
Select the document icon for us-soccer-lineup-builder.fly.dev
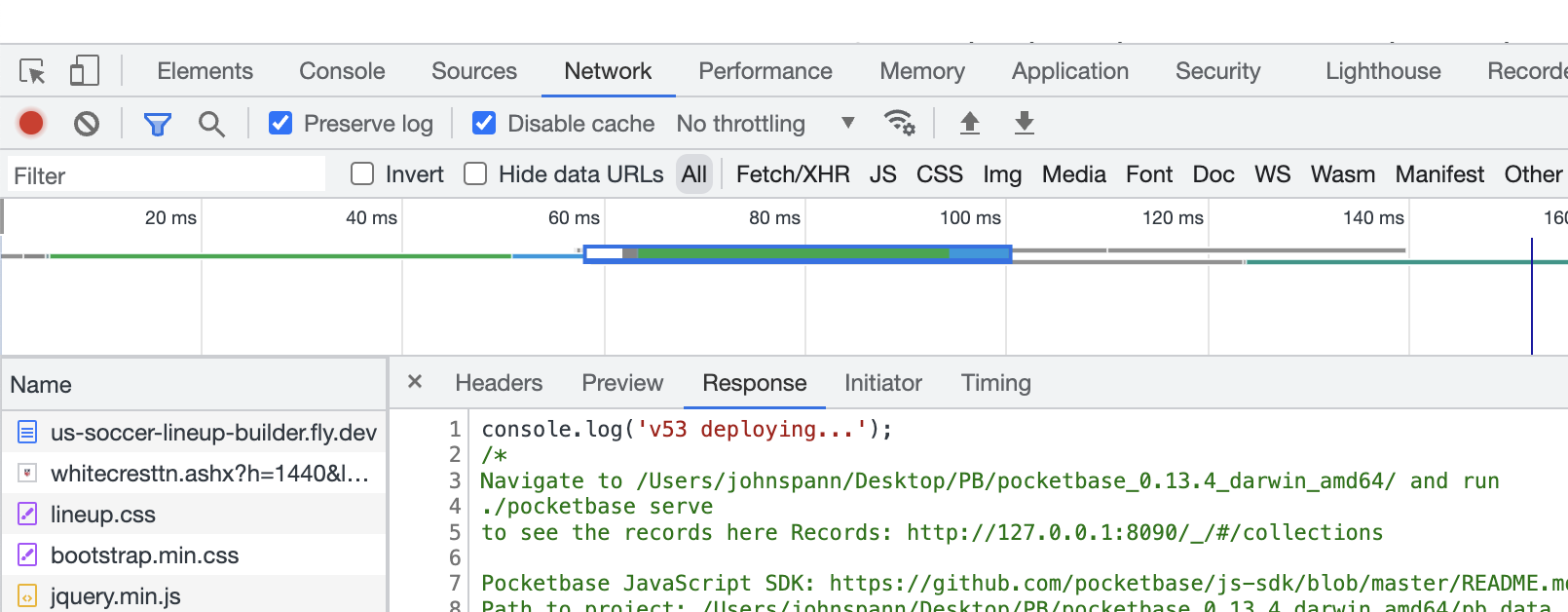[27, 432]
